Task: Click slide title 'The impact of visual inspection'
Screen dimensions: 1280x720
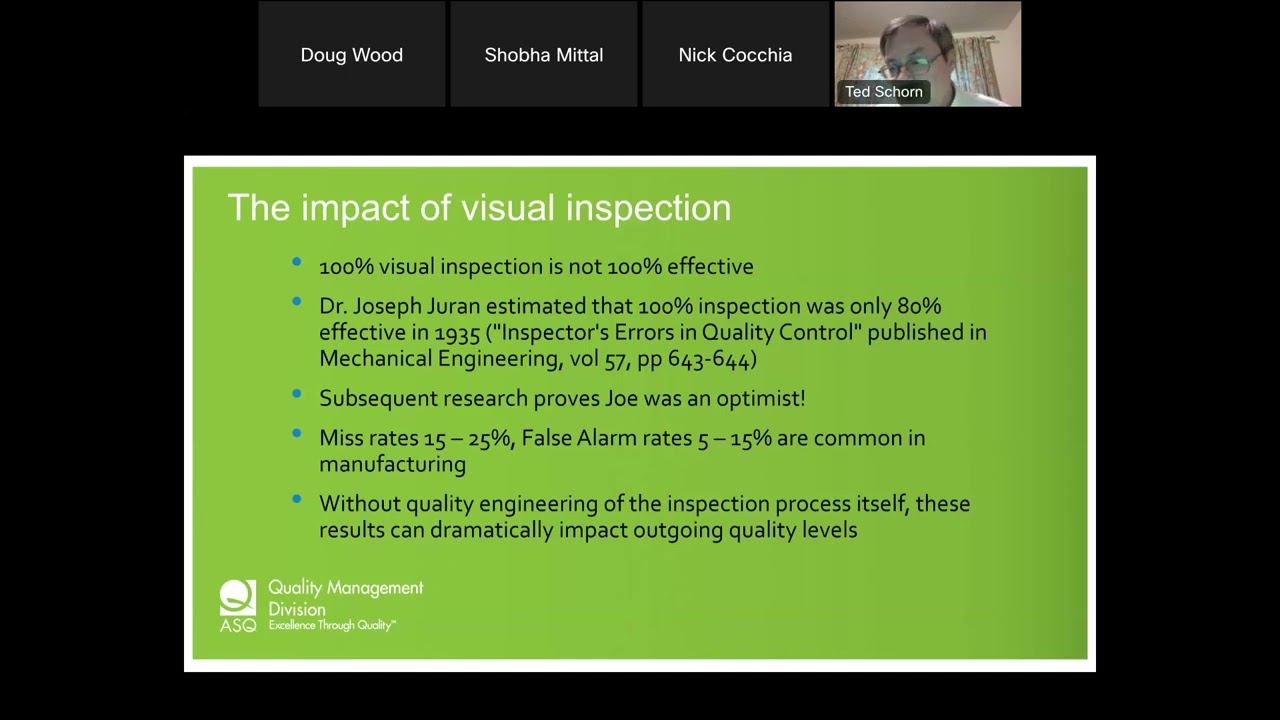Action: tap(479, 208)
